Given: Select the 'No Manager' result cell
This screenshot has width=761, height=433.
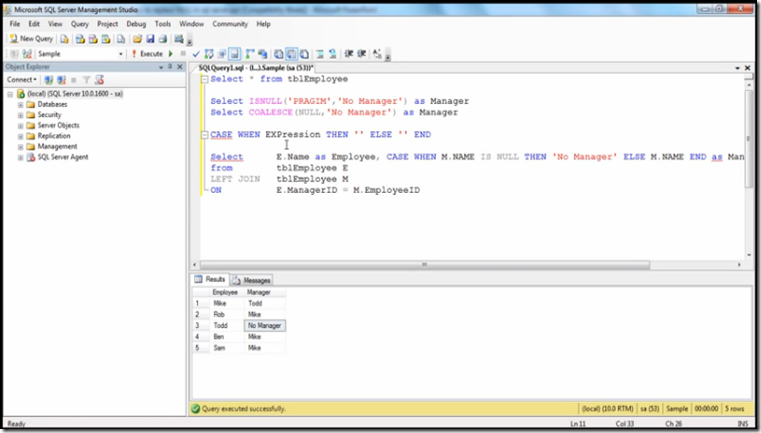Looking at the screenshot, I should click(x=265, y=326).
